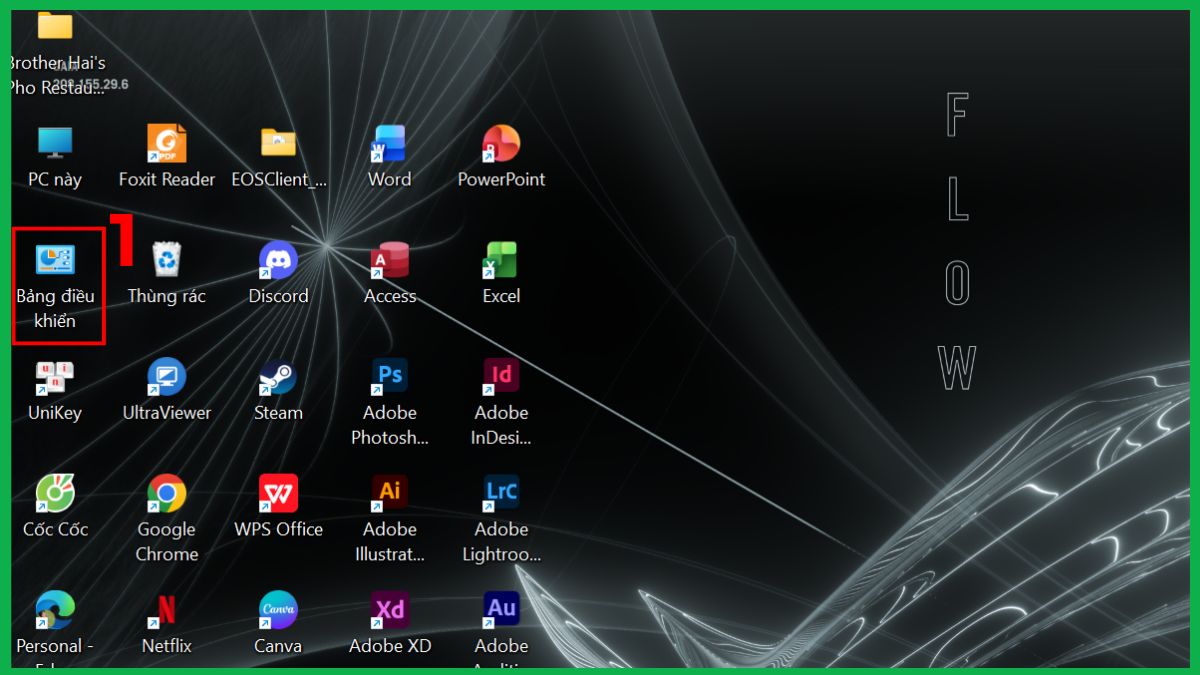
Task: Select the Foxit Reader shortcut
Action: click(166, 144)
